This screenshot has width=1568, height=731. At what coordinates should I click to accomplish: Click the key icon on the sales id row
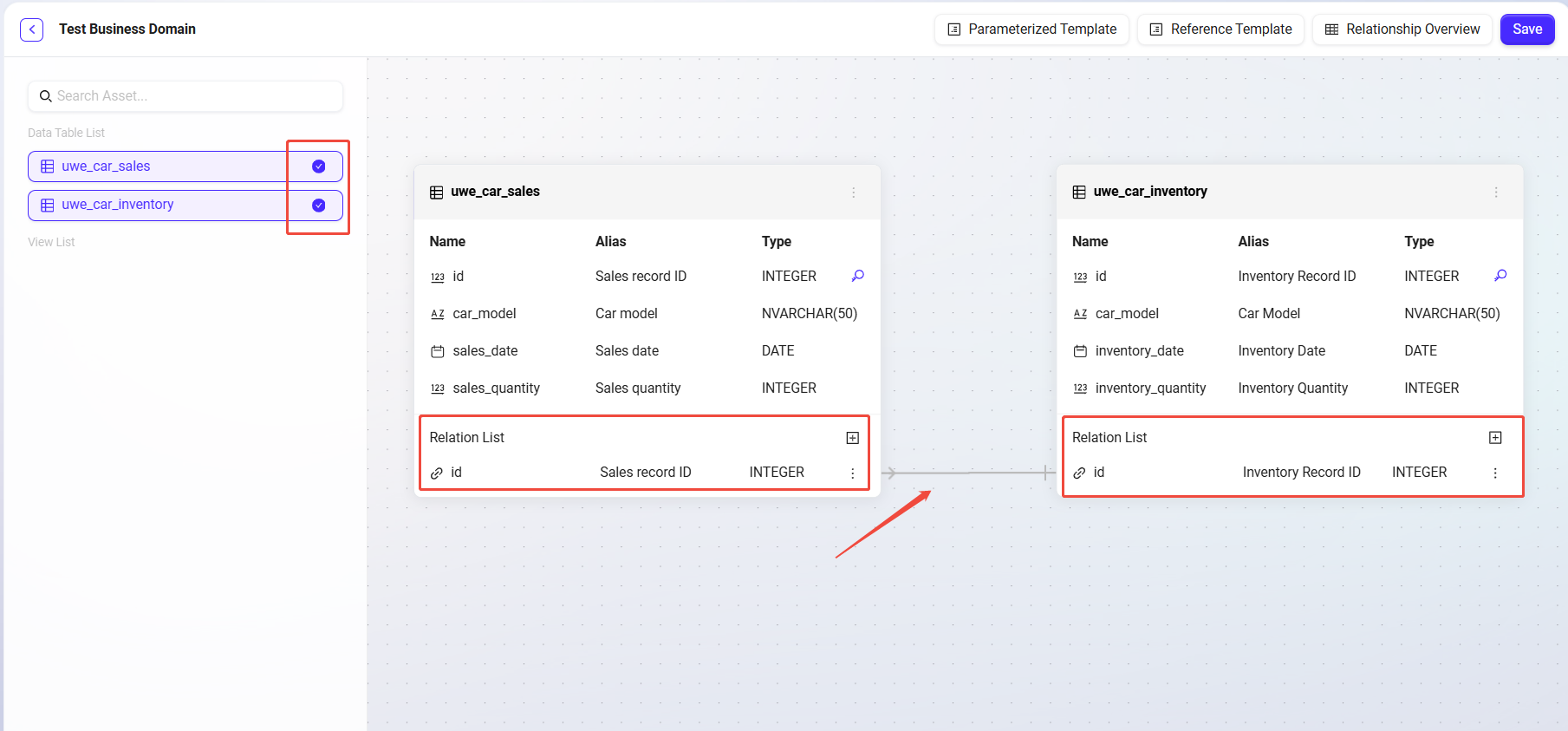pyautogui.click(x=857, y=276)
